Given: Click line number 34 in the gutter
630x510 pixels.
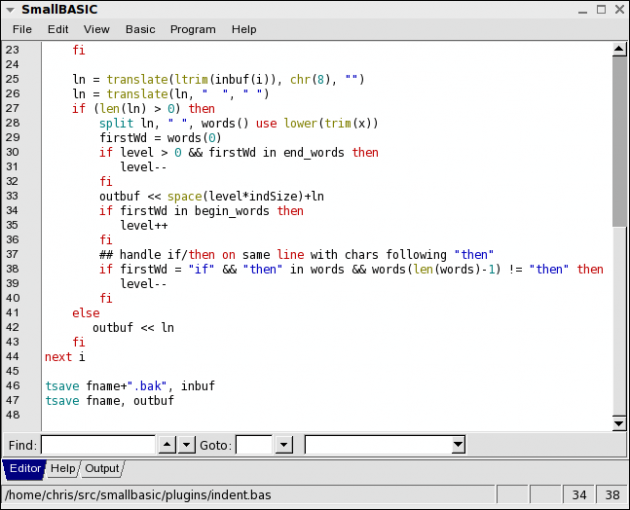Looking at the screenshot, I should [12, 210].
